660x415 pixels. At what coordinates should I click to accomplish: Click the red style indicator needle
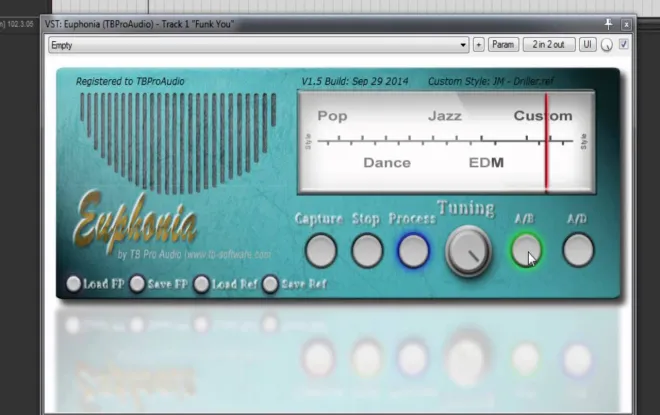546,142
